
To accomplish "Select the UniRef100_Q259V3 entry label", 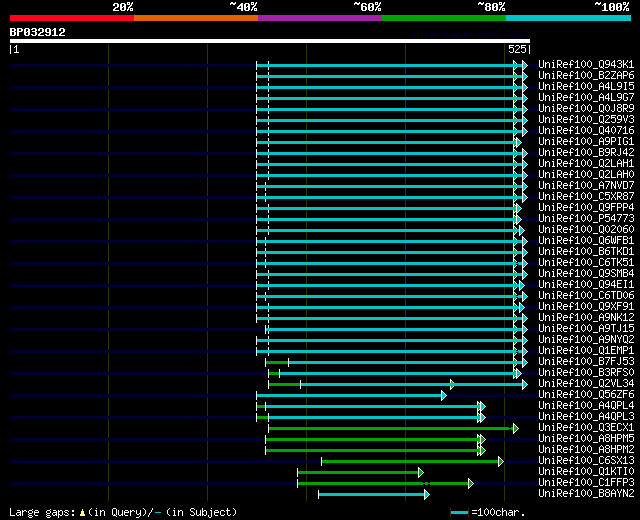I will click(x=586, y=120).
